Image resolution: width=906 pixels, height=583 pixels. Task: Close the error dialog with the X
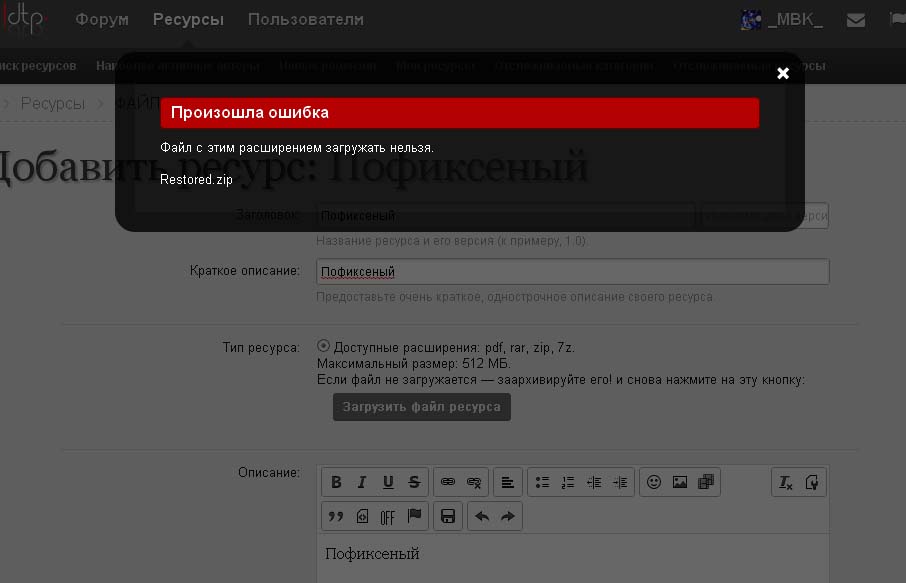[783, 73]
